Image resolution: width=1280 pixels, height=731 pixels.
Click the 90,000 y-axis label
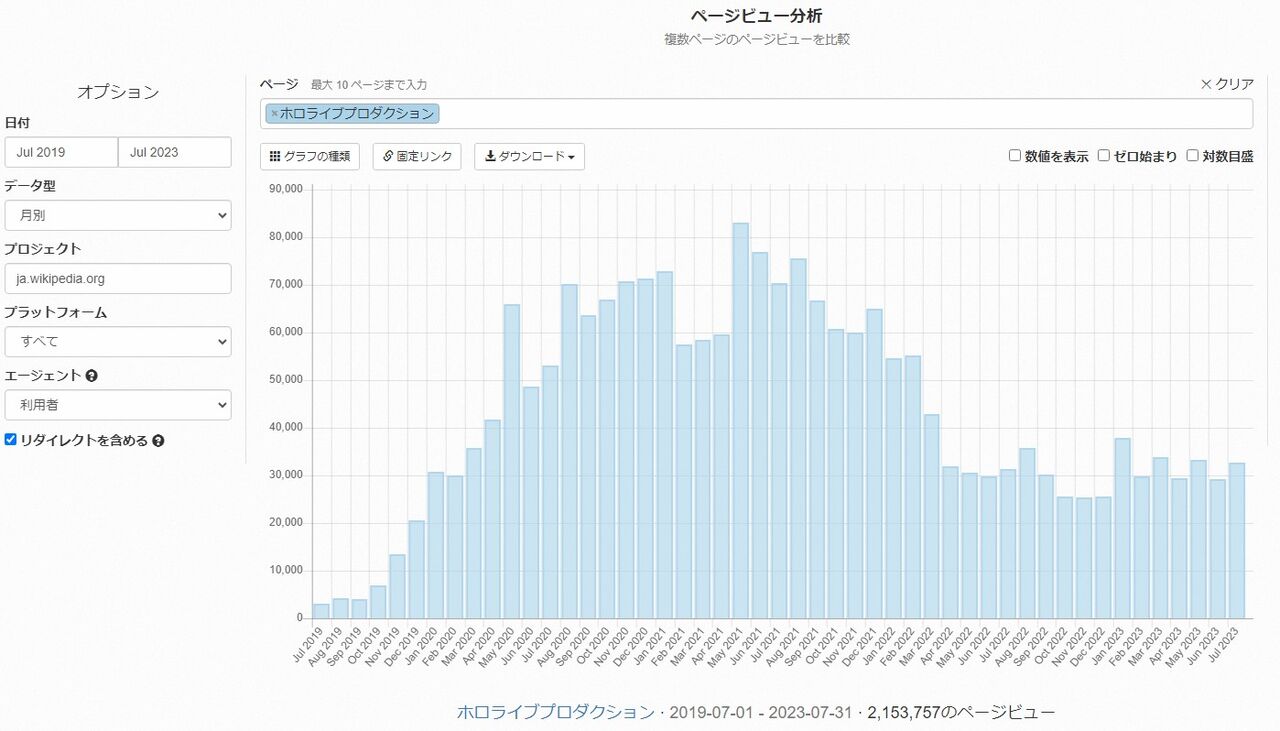point(286,189)
